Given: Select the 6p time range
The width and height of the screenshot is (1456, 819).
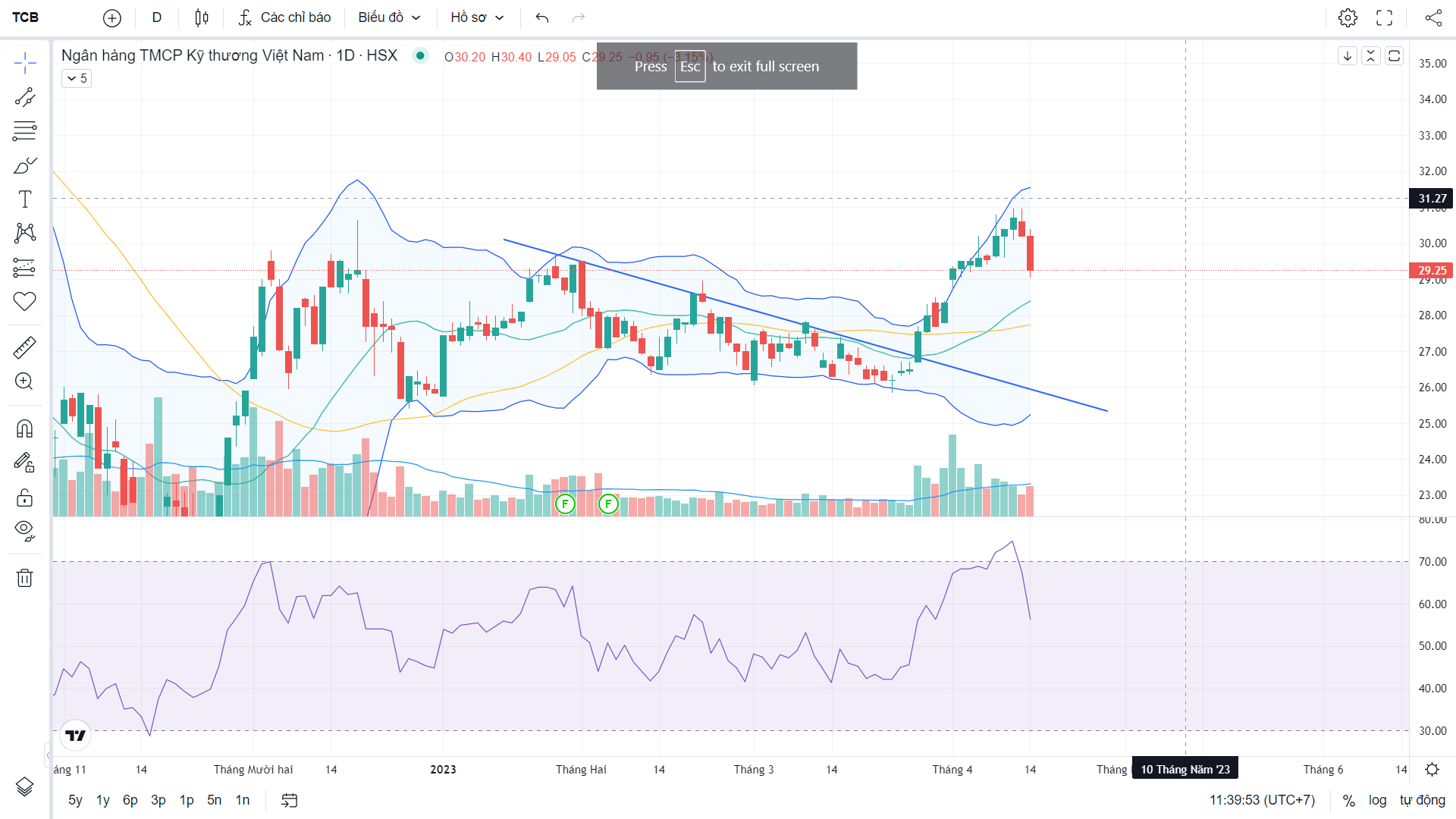Looking at the screenshot, I should pyautogui.click(x=130, y=800).
